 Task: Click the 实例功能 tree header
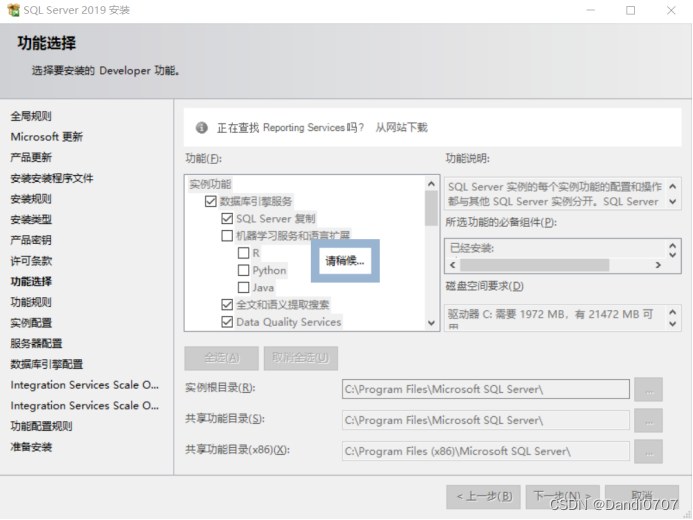(x=210, y=184)
